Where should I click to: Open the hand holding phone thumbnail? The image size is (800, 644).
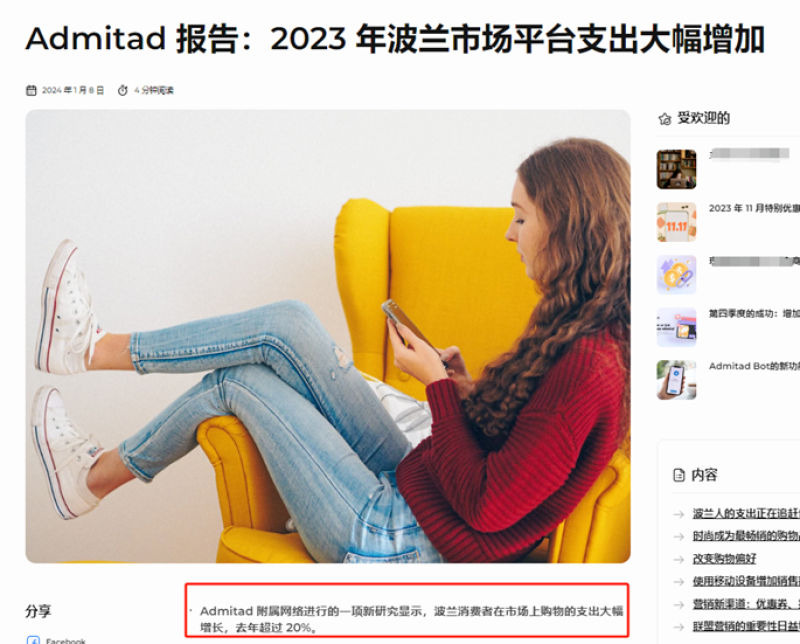tap(677, 380)
